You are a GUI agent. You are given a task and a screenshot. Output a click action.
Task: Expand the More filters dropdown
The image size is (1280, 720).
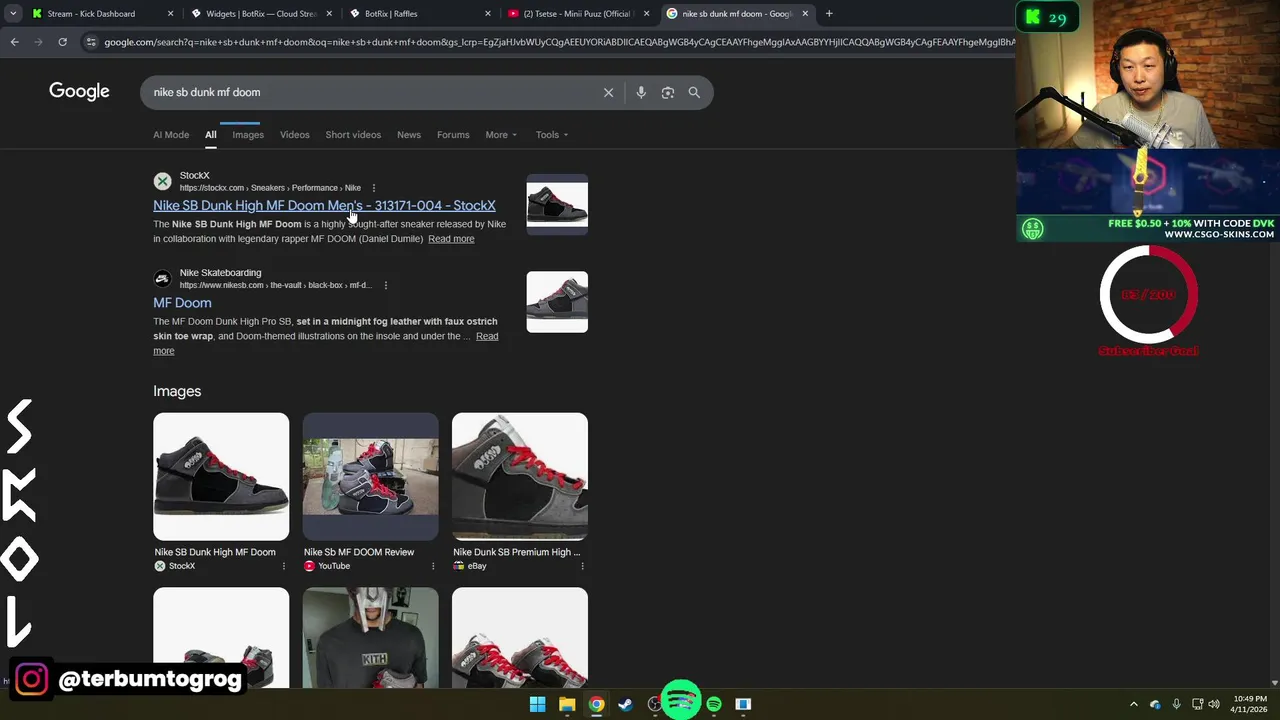coord(501,135)
